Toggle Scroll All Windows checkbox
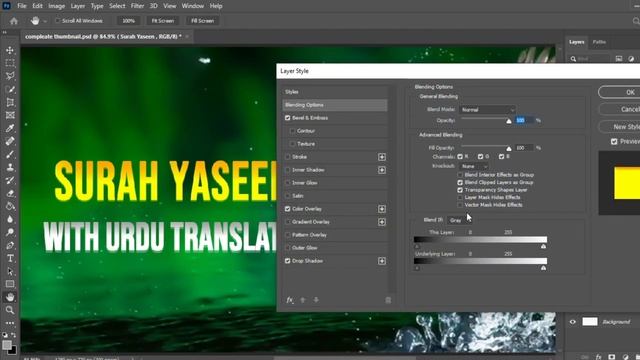 click(x=58, y=20)
